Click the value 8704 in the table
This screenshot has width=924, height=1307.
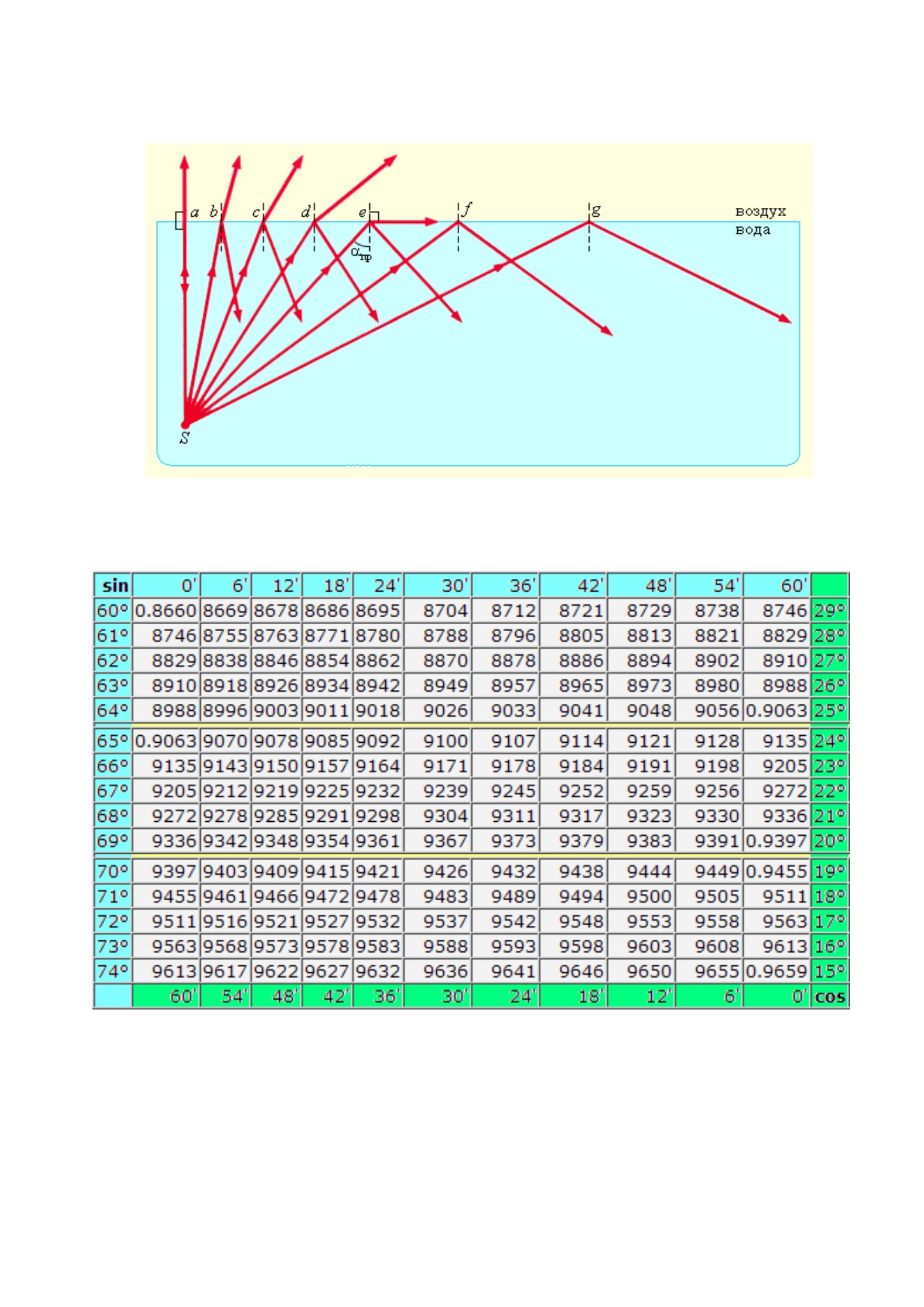437,611
